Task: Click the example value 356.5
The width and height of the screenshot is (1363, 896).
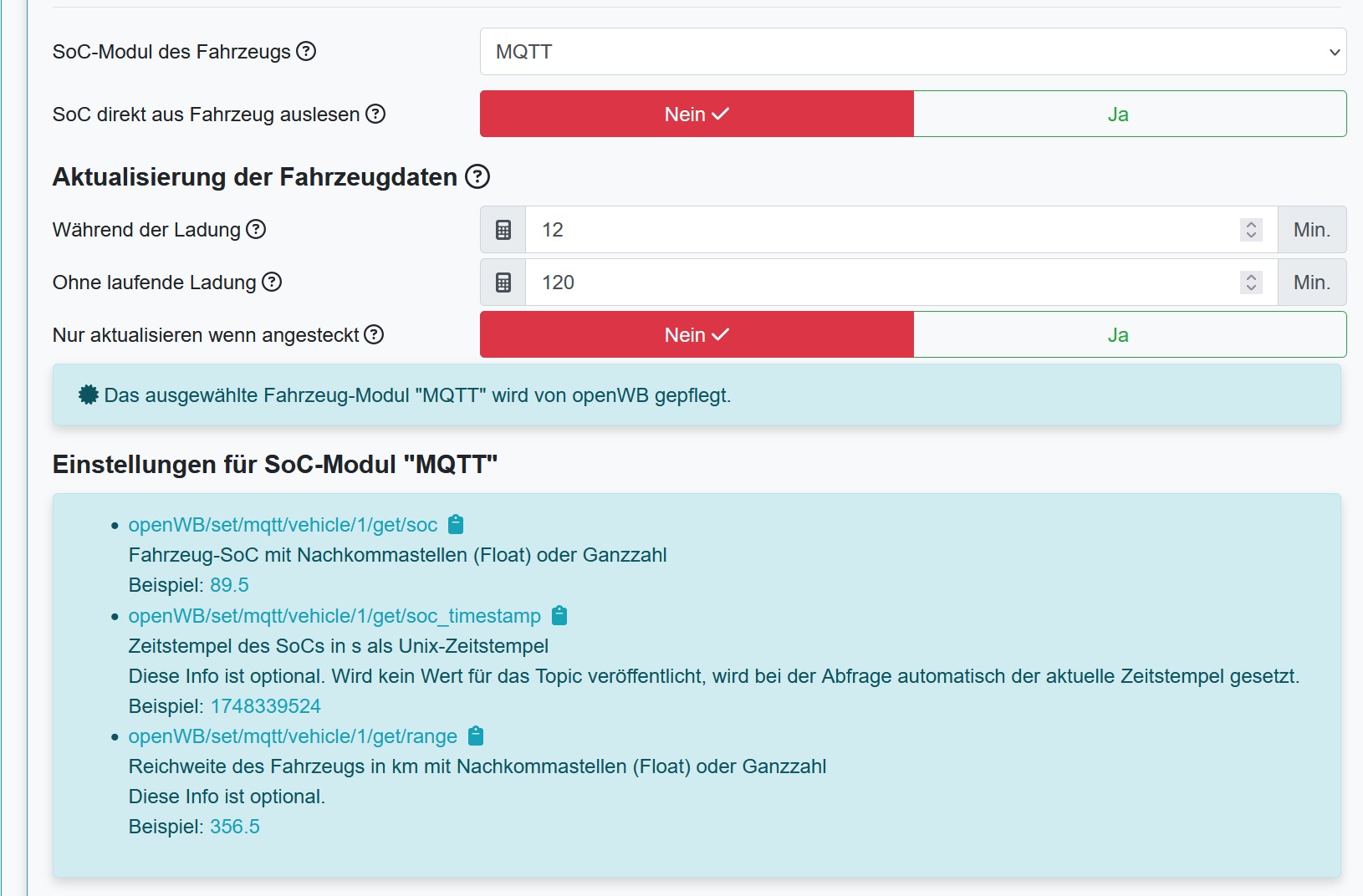Action: pyautogui.click(x=235, y=826)
